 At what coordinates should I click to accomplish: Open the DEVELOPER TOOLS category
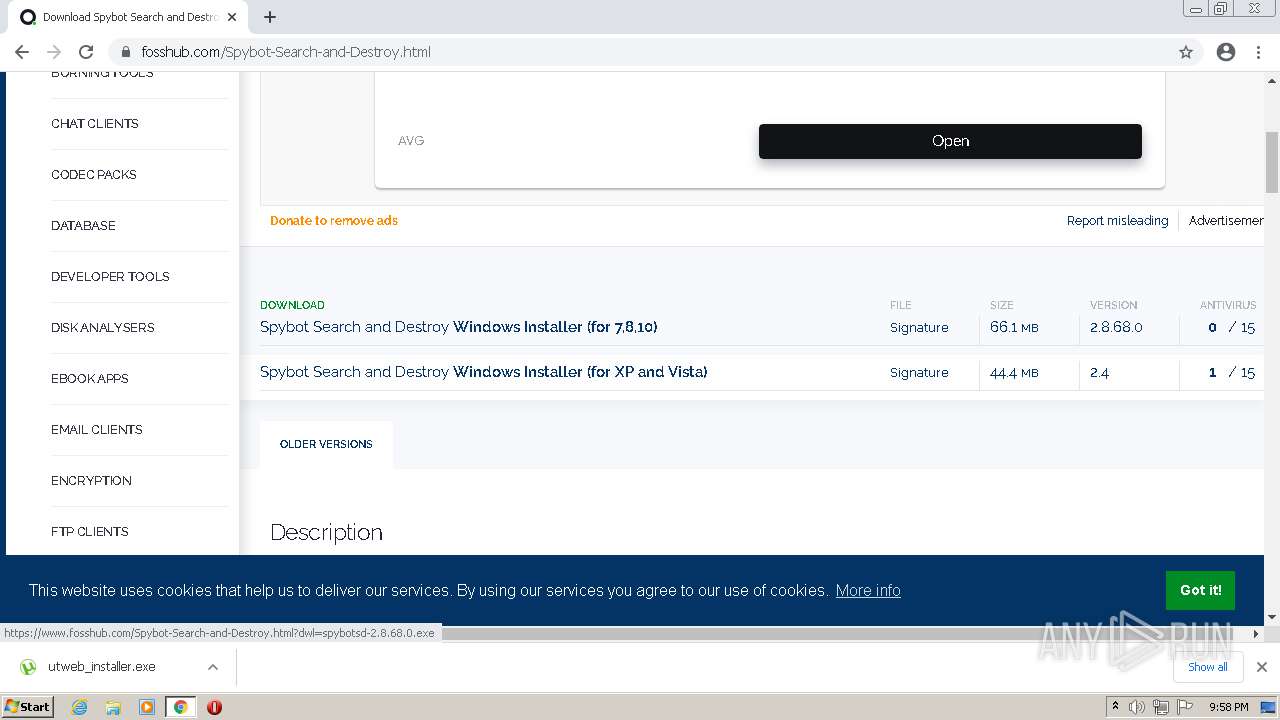[110, 277]
